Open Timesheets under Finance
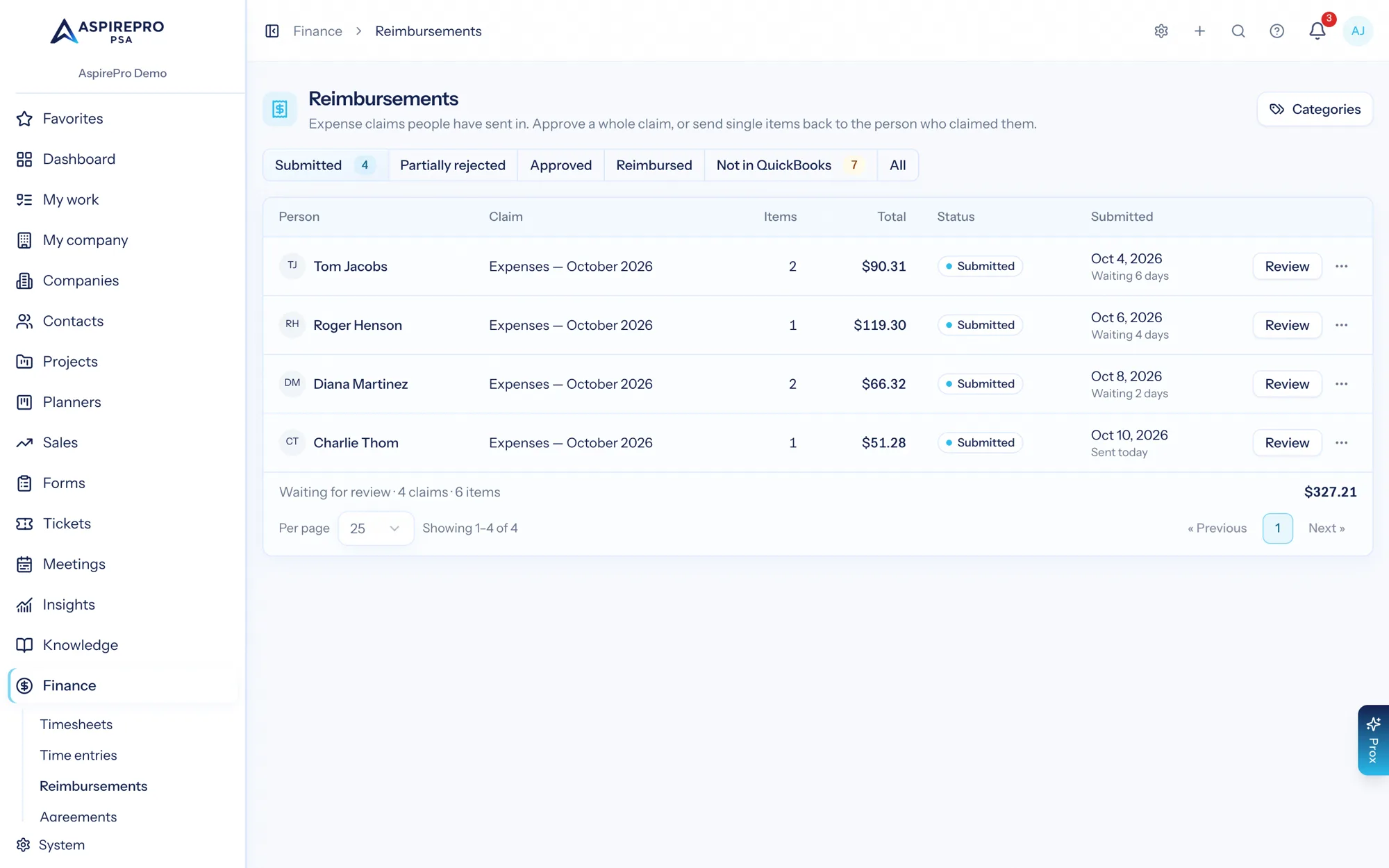 point(76,724)
